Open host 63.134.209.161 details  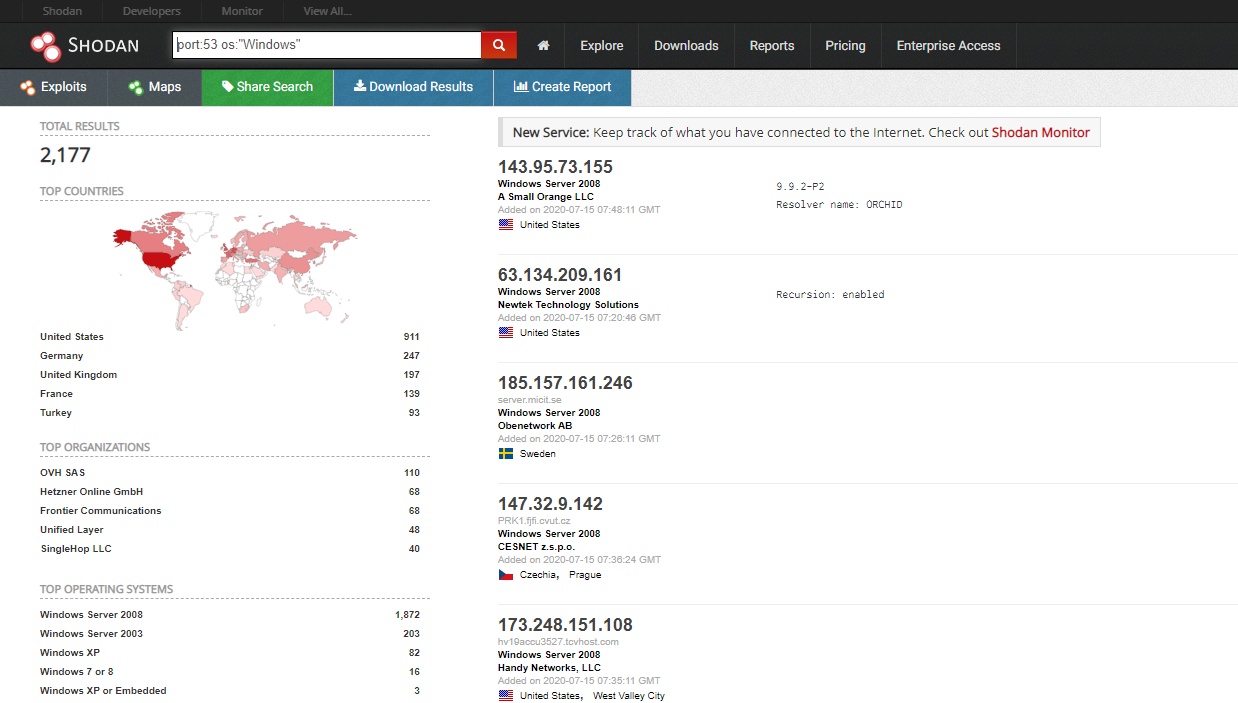560,275
